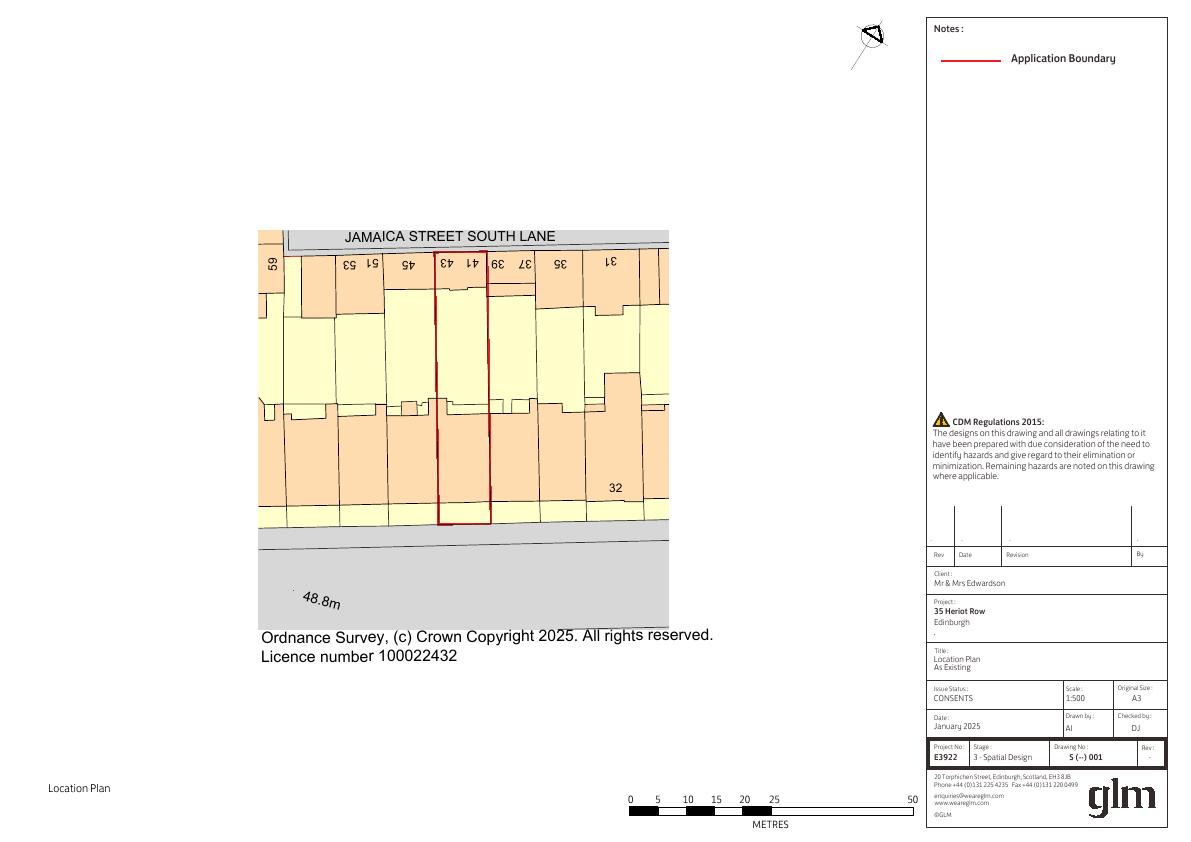
Task: Click the red Application Boundary legend line
Action: (x=971, y=60)
